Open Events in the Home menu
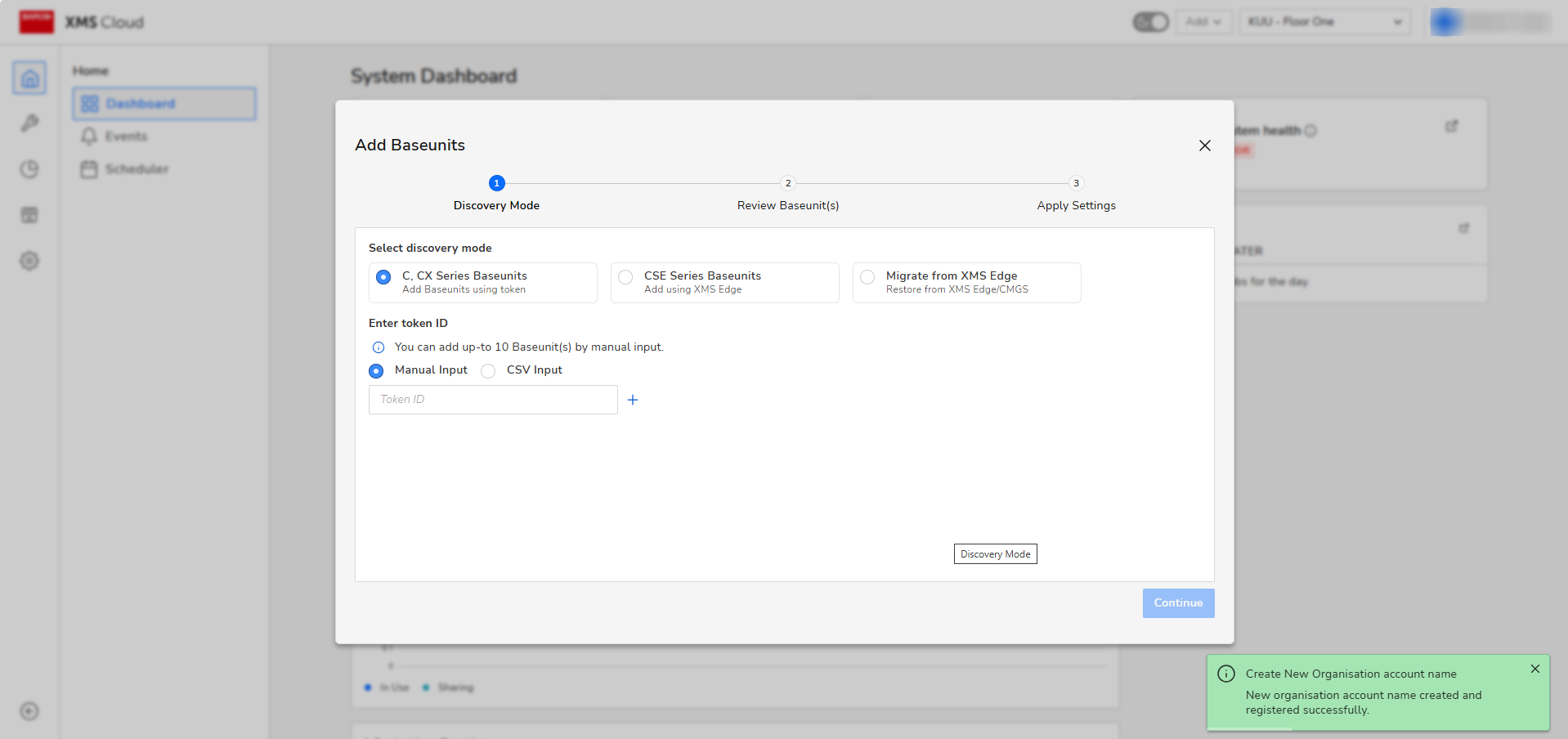The height and width of the screenshot is (739, 1568). click(126, 137)
